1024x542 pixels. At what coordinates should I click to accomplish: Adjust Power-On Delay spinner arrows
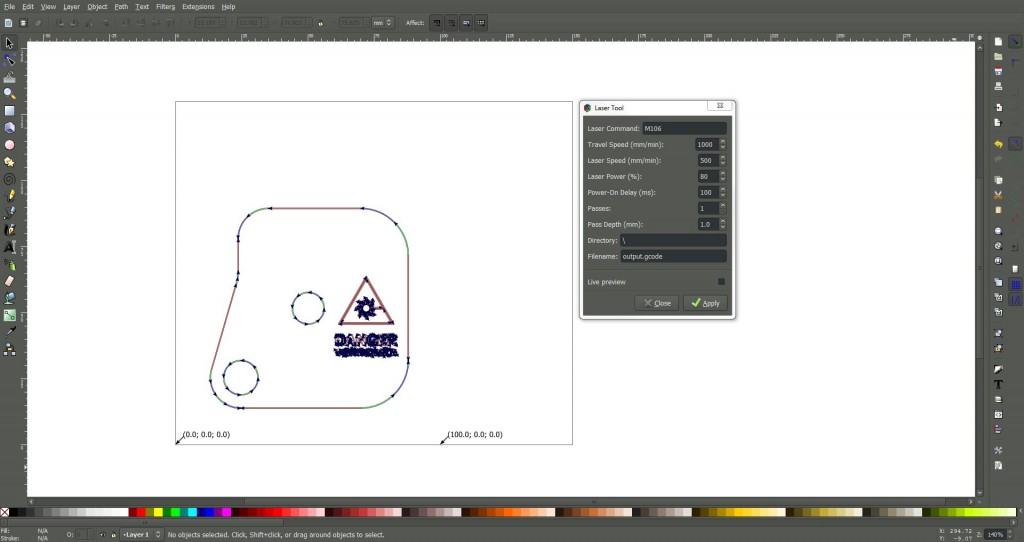[x=722, y=192]
